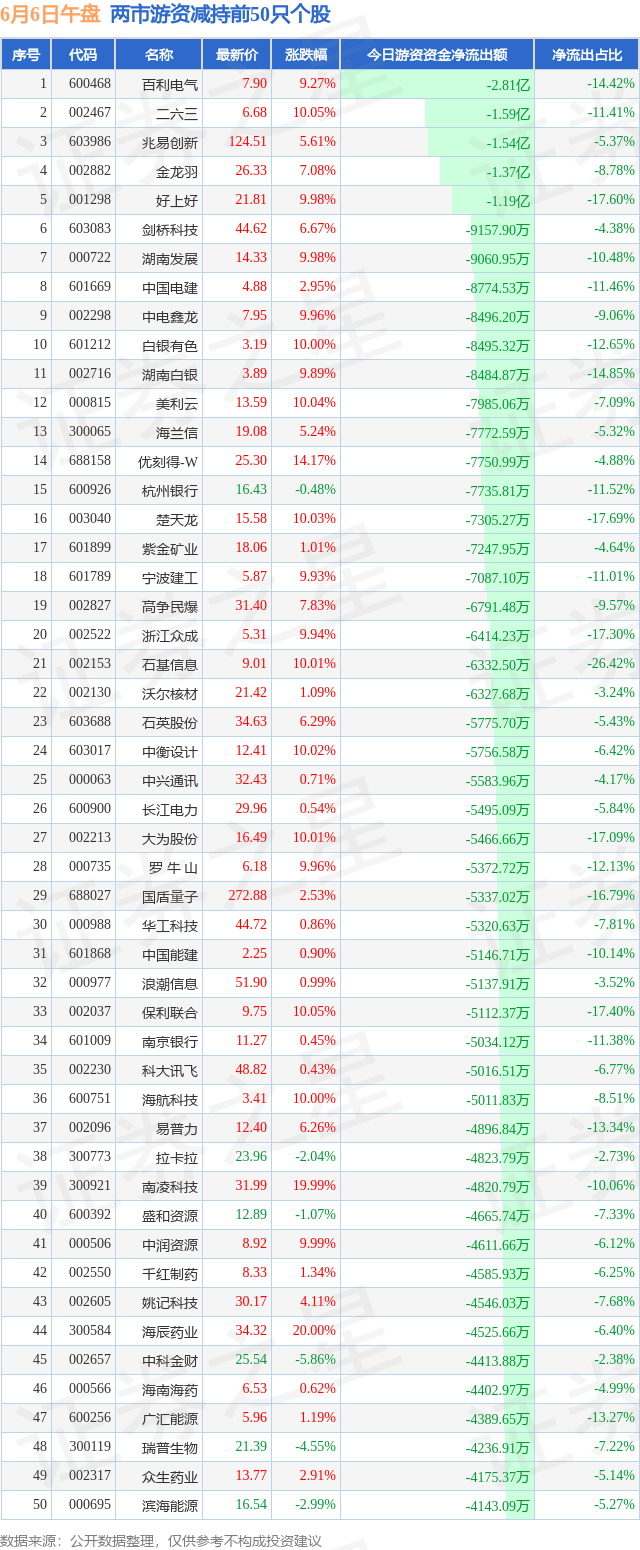Click stock name 海兰信
The image size is (640, 1550).
pos(177,432)
